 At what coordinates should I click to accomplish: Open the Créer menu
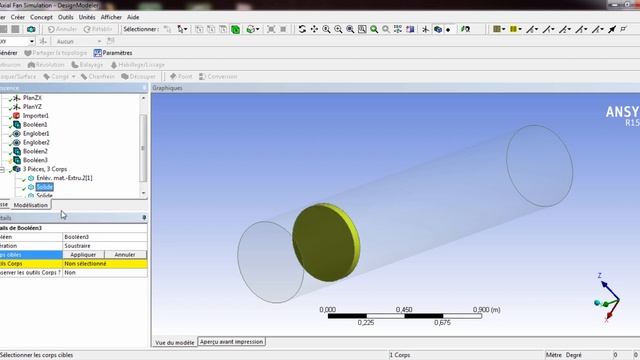[18, 17]
